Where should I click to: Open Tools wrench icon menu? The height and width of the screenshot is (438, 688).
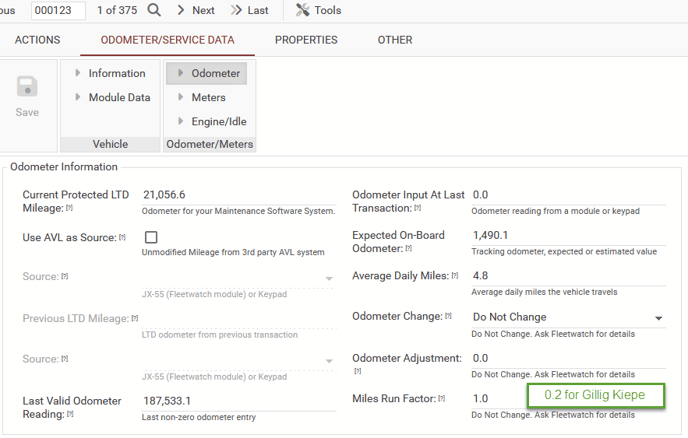pyautogui.click(x=302, y=10)
